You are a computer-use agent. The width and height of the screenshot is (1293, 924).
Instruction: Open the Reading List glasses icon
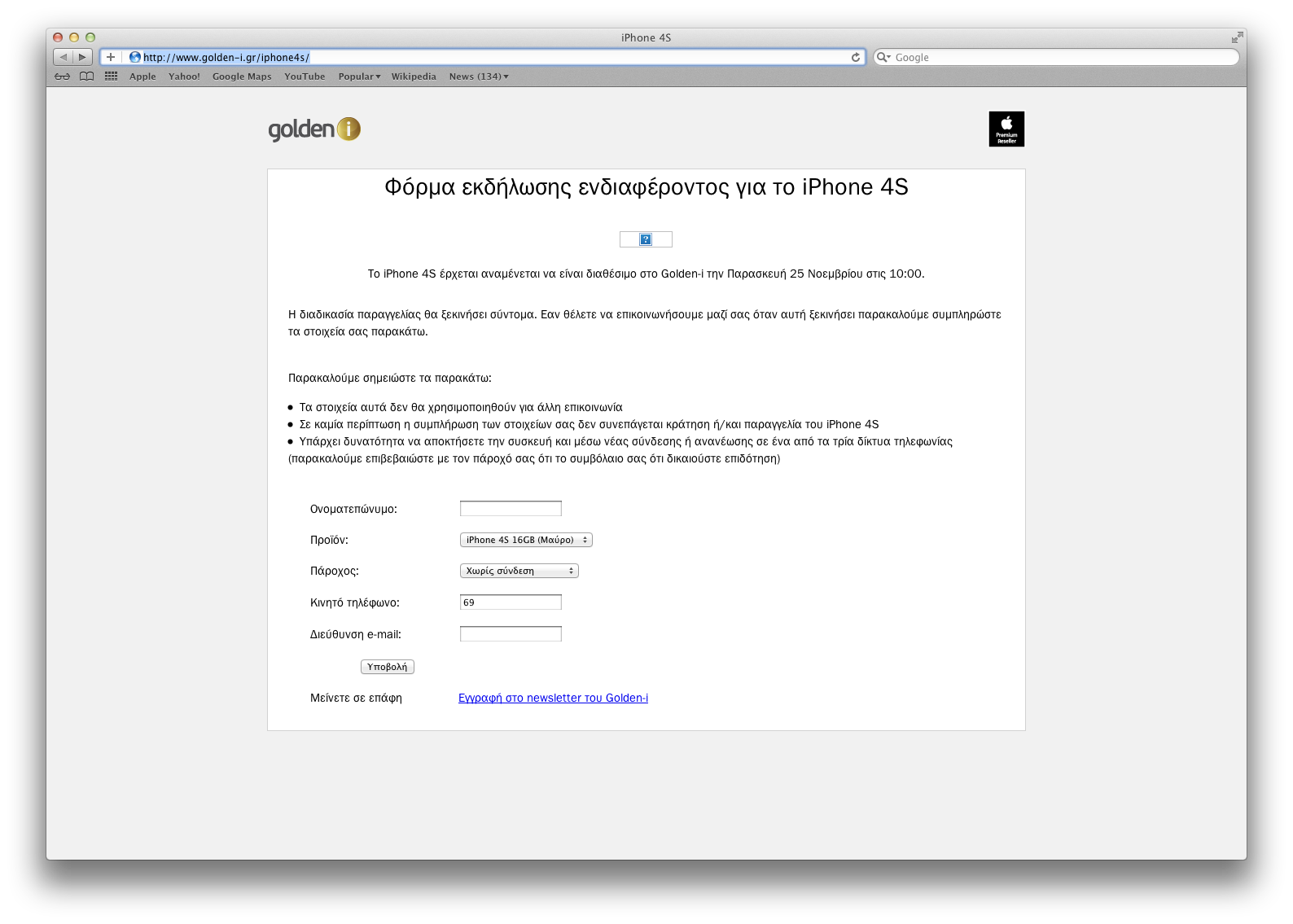[x=63, y=77]
